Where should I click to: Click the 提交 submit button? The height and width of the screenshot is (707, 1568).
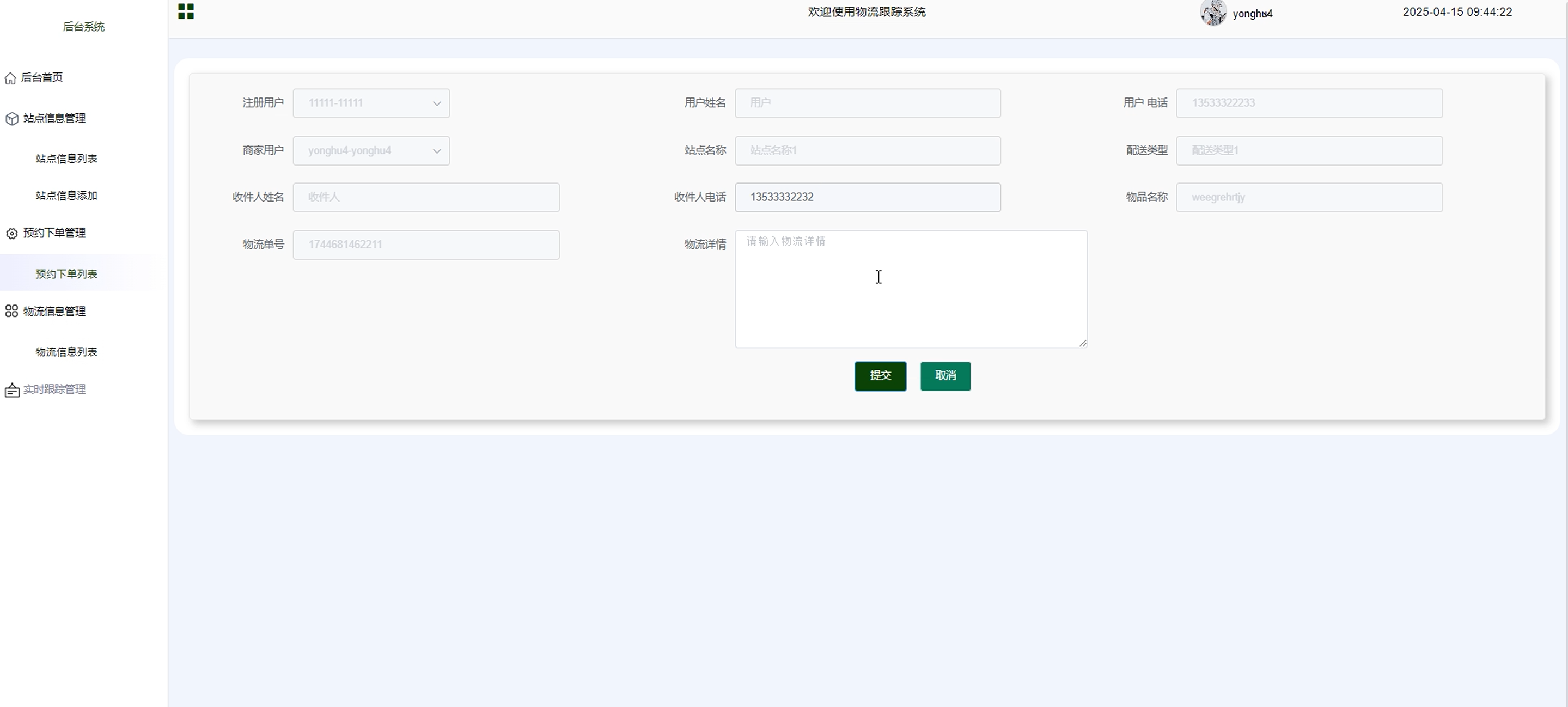tap(880, 376)
